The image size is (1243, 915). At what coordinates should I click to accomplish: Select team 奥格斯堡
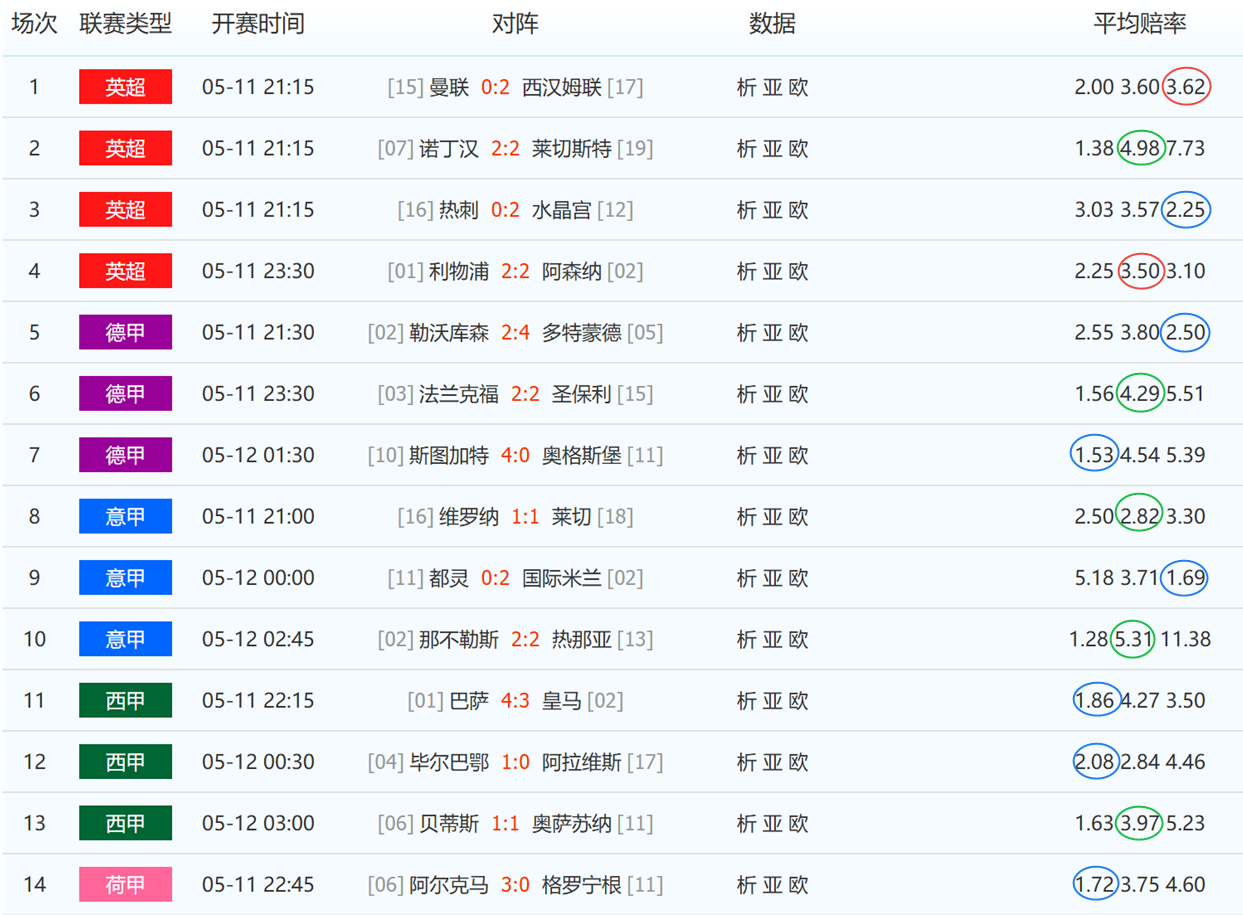click(582, 456)
